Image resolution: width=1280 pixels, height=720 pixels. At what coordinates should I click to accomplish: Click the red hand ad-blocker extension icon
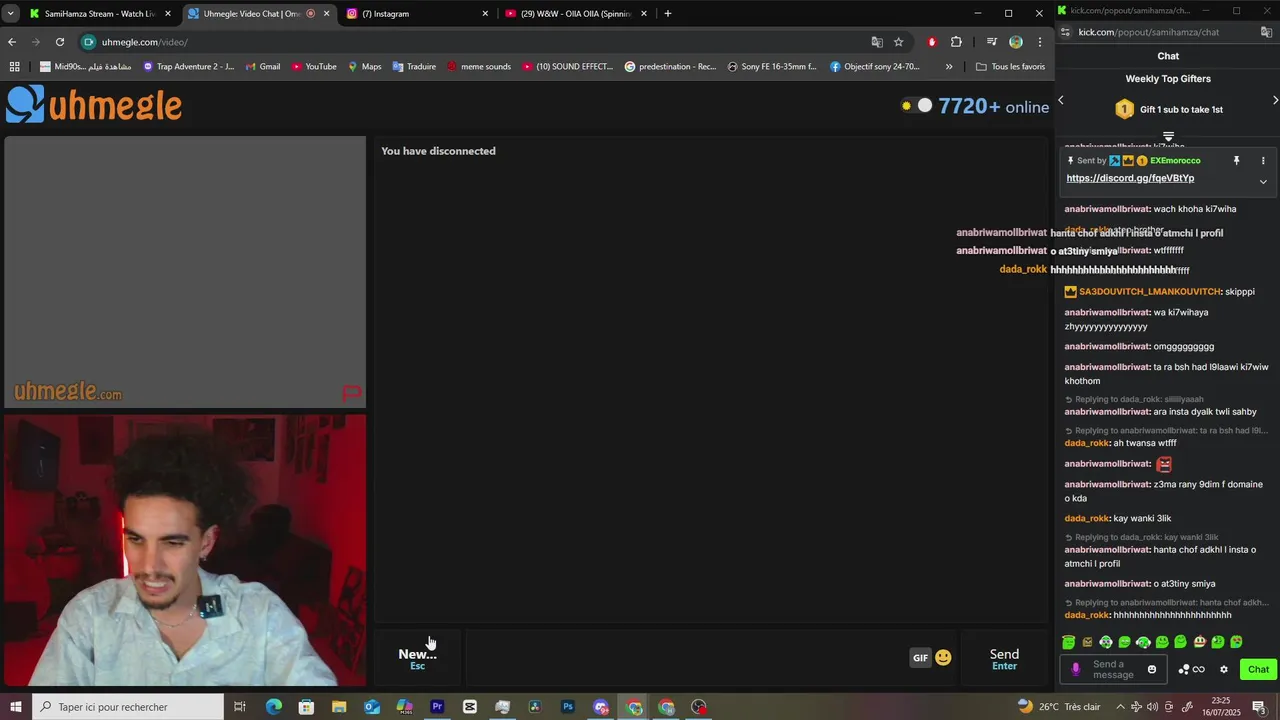coord(932,42)
